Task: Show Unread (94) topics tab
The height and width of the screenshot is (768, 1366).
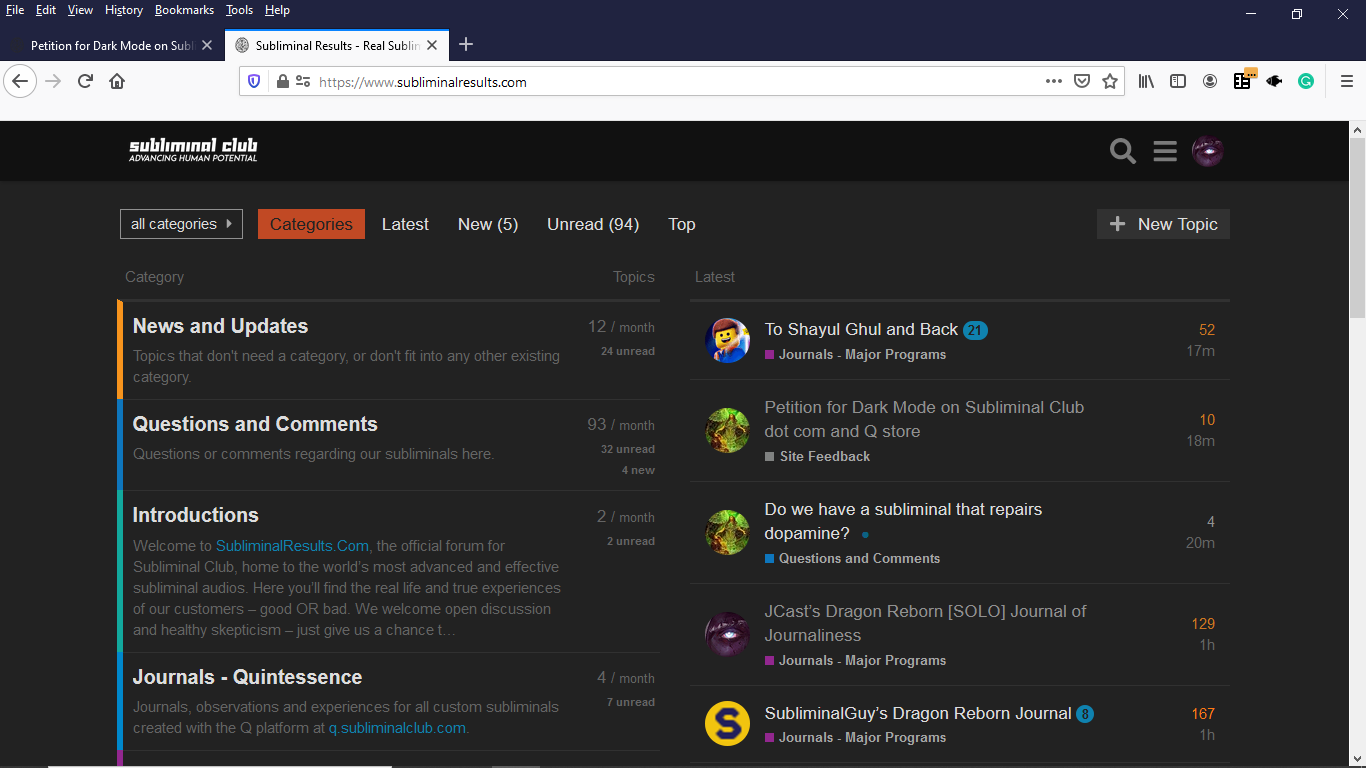Action: (x=593, y=224)
